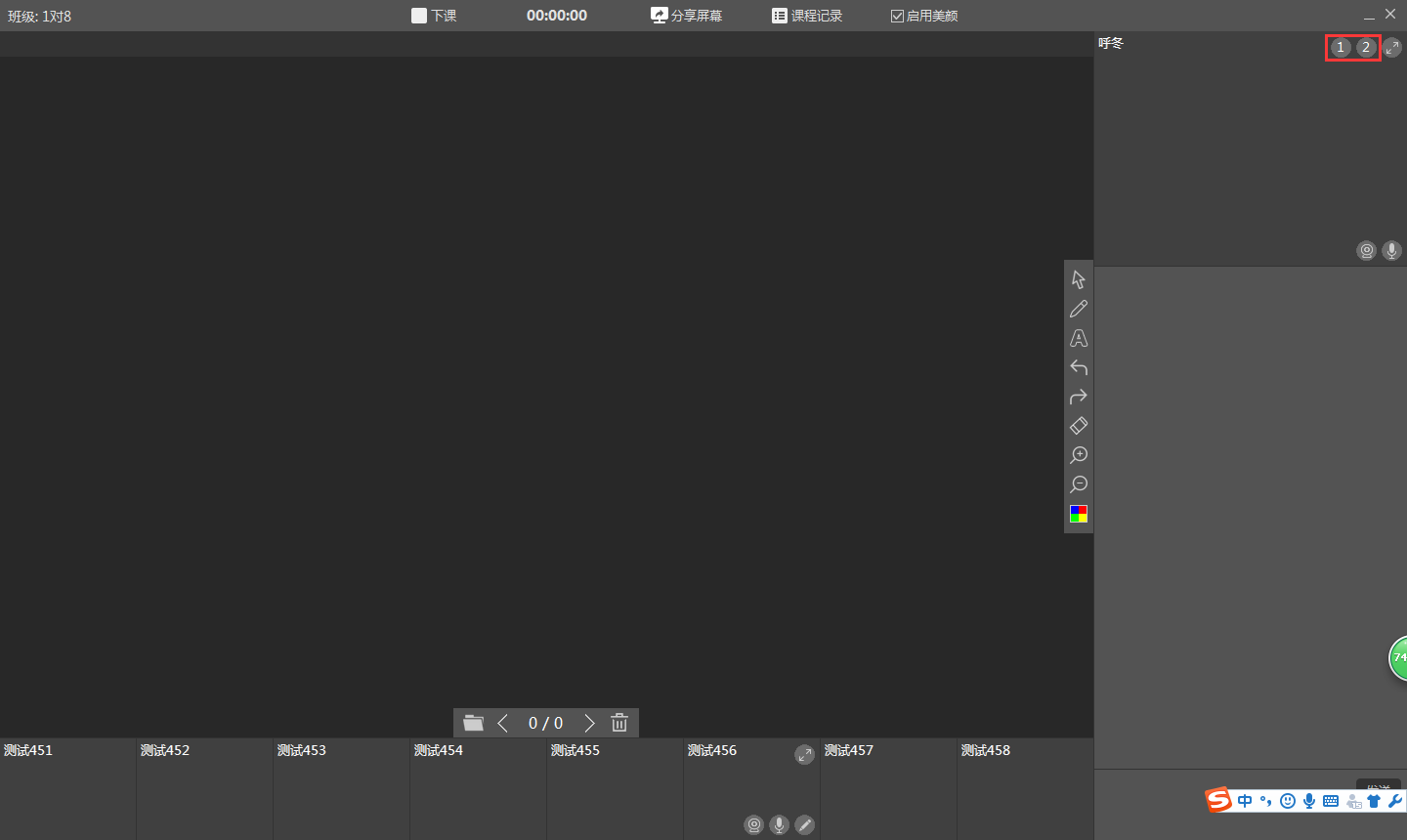The height and width of the screenshot is (840, 1407).
Task: Open courseware folder
Action: point(474,723)
